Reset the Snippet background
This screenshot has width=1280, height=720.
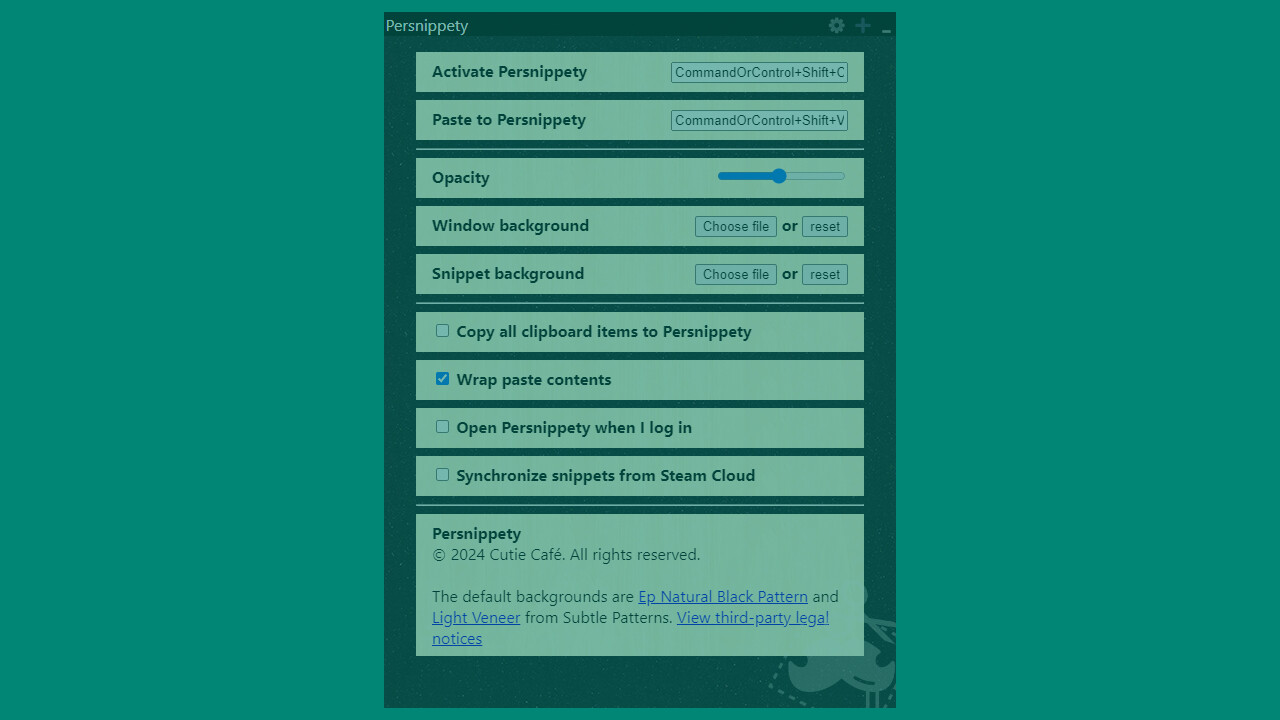click(x=824, y=274)
